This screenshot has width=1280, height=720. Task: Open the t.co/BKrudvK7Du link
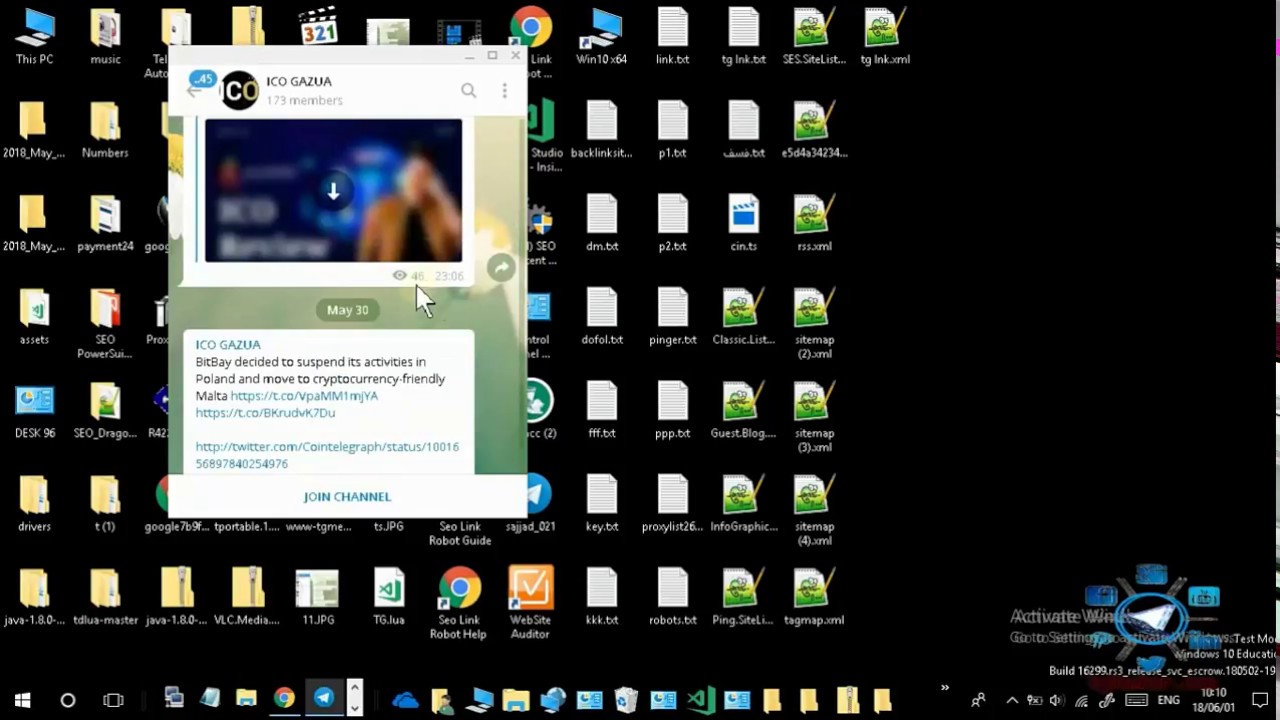pyautogui.click(x=265, y=413)
